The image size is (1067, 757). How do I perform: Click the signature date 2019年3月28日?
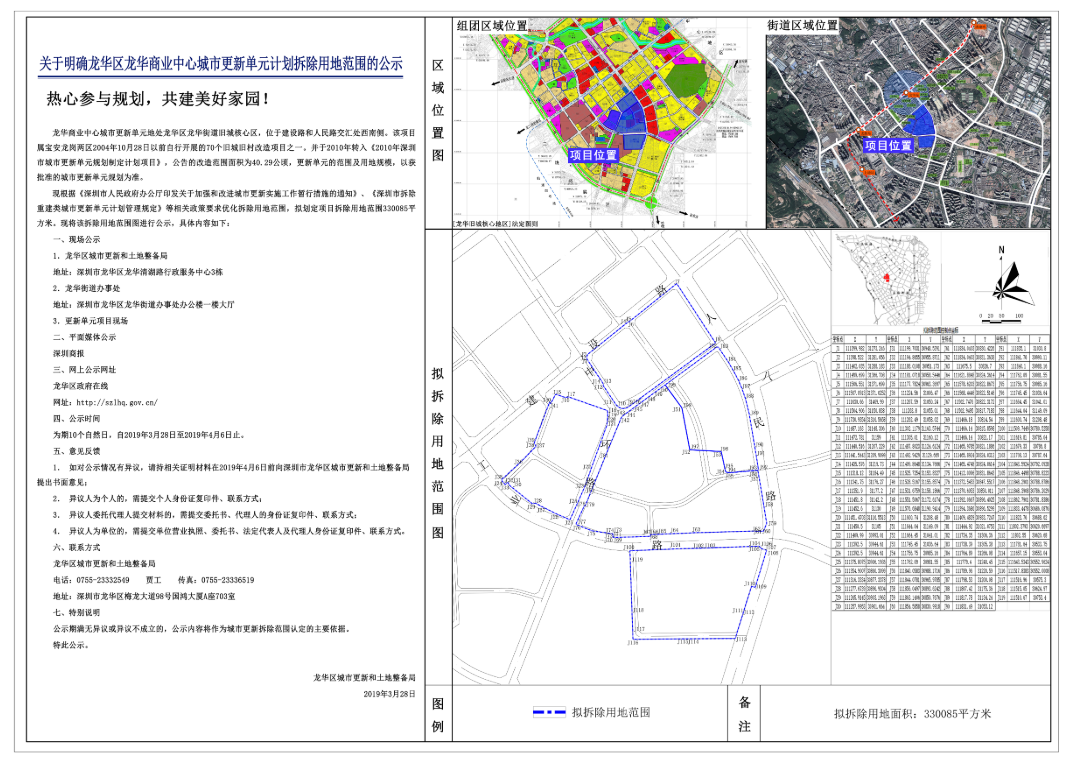pos(389,694)
